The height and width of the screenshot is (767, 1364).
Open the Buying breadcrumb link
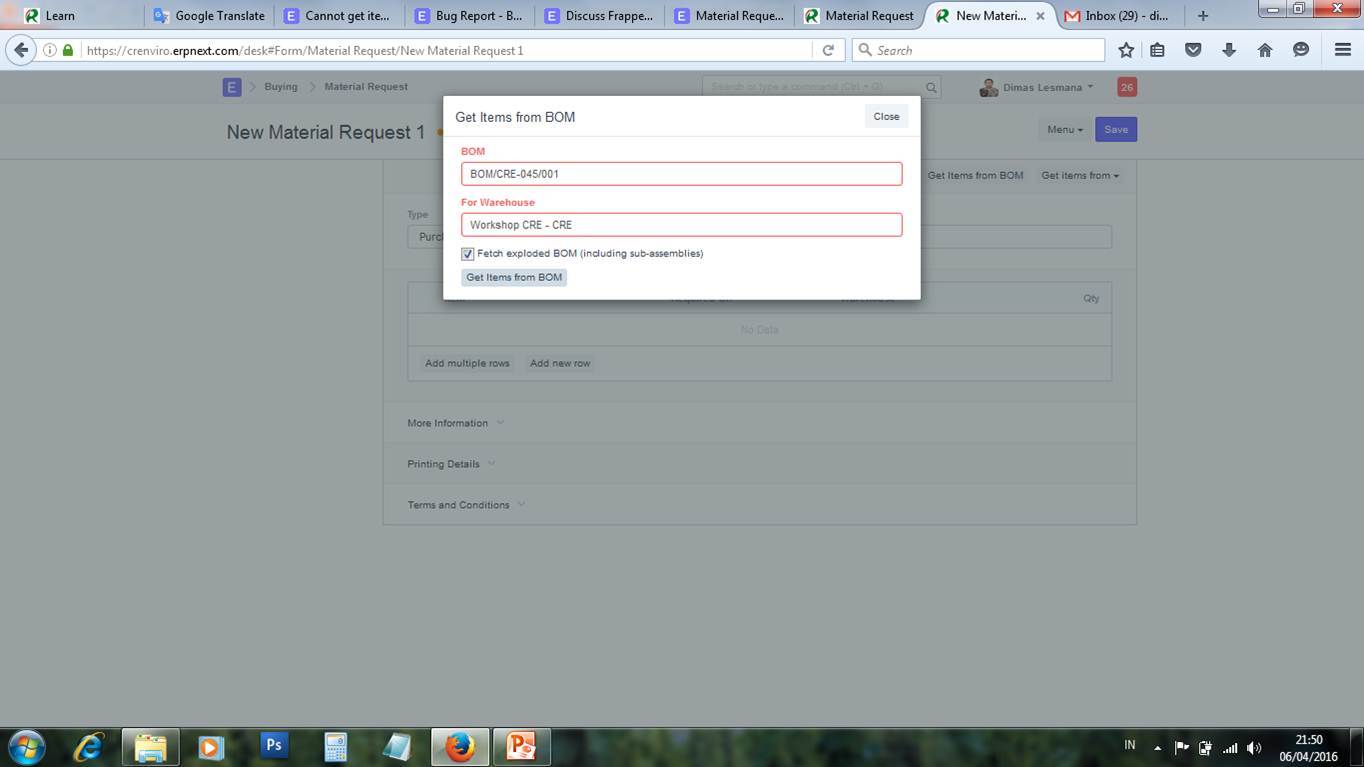point(281,87)
